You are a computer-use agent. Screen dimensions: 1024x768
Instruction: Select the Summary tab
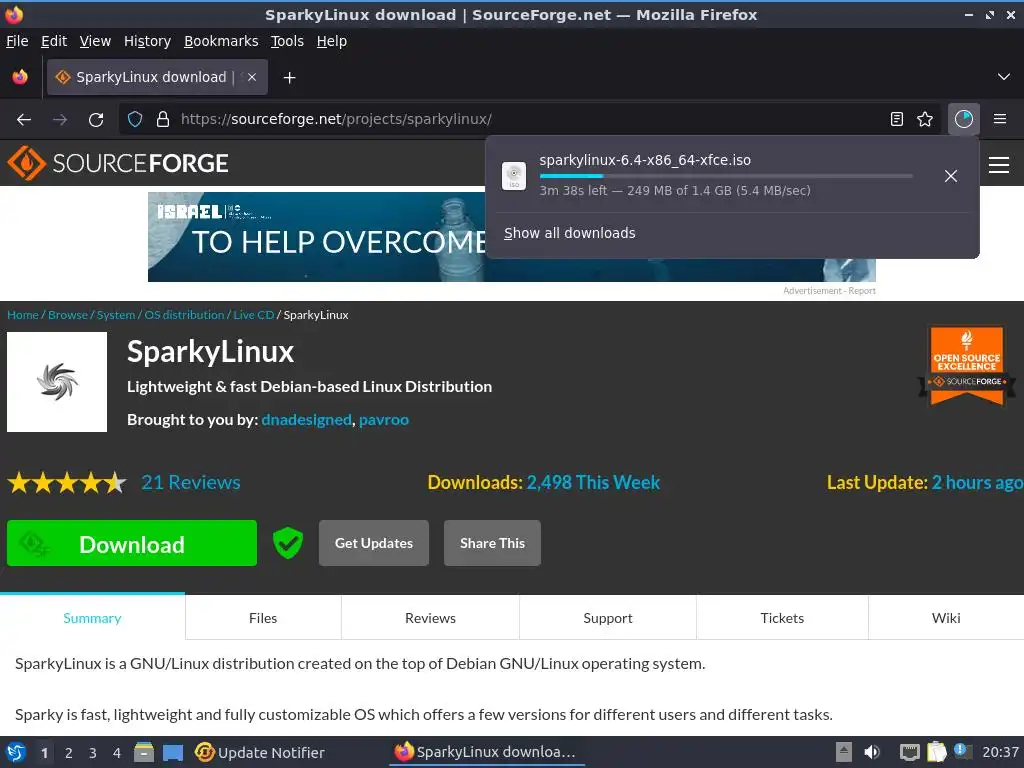(92, 618)
